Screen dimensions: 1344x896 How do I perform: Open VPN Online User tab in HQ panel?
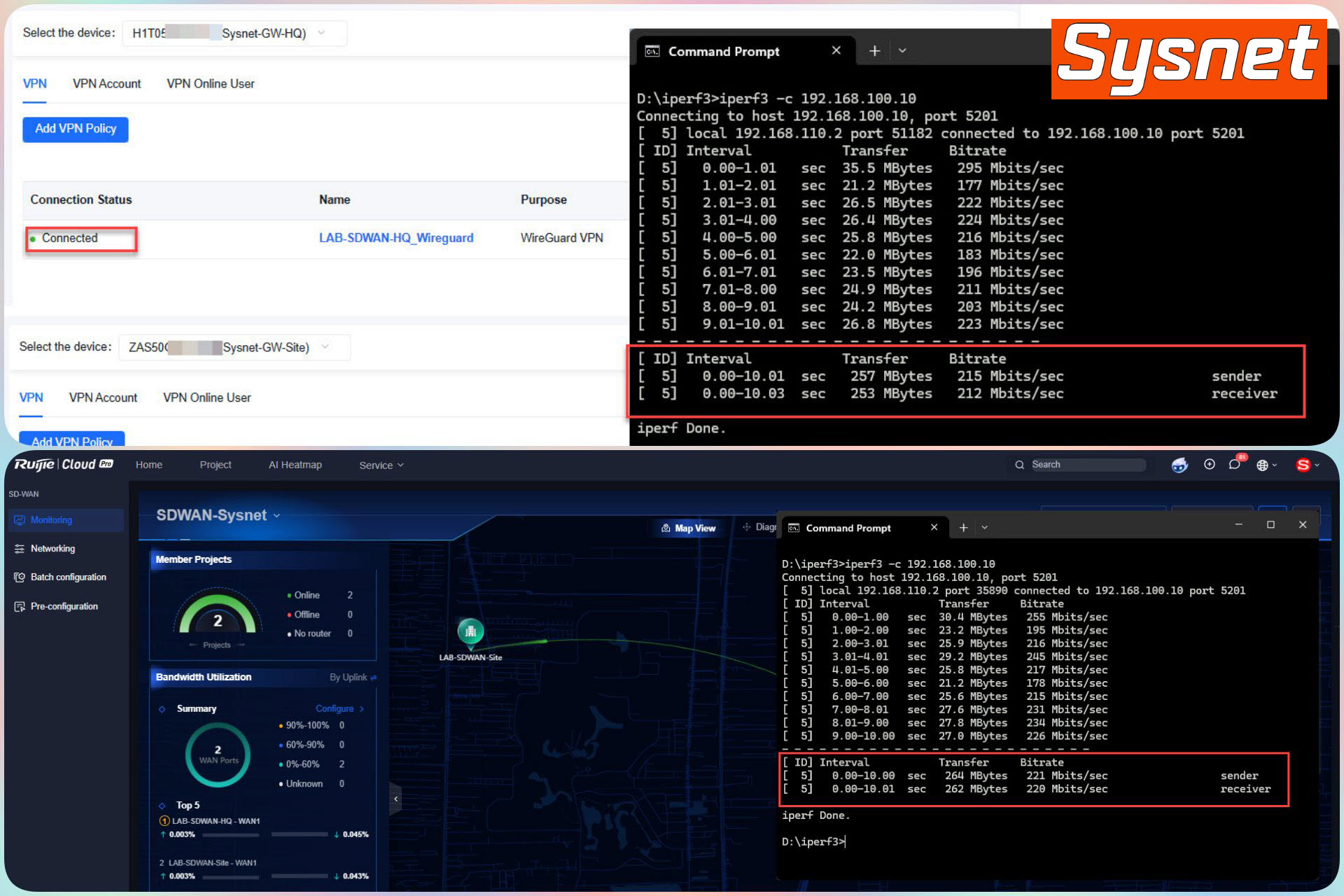[210, 83]
